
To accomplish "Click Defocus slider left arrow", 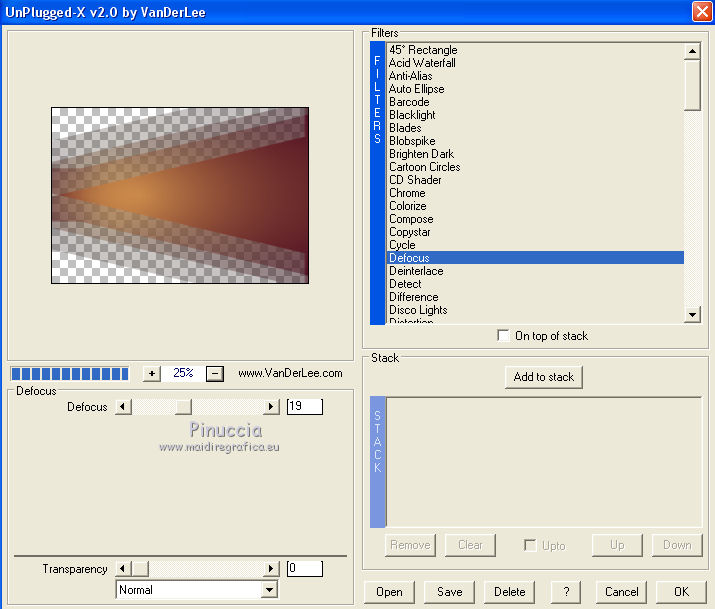I will pyautogui.click(x=123, y=406).
